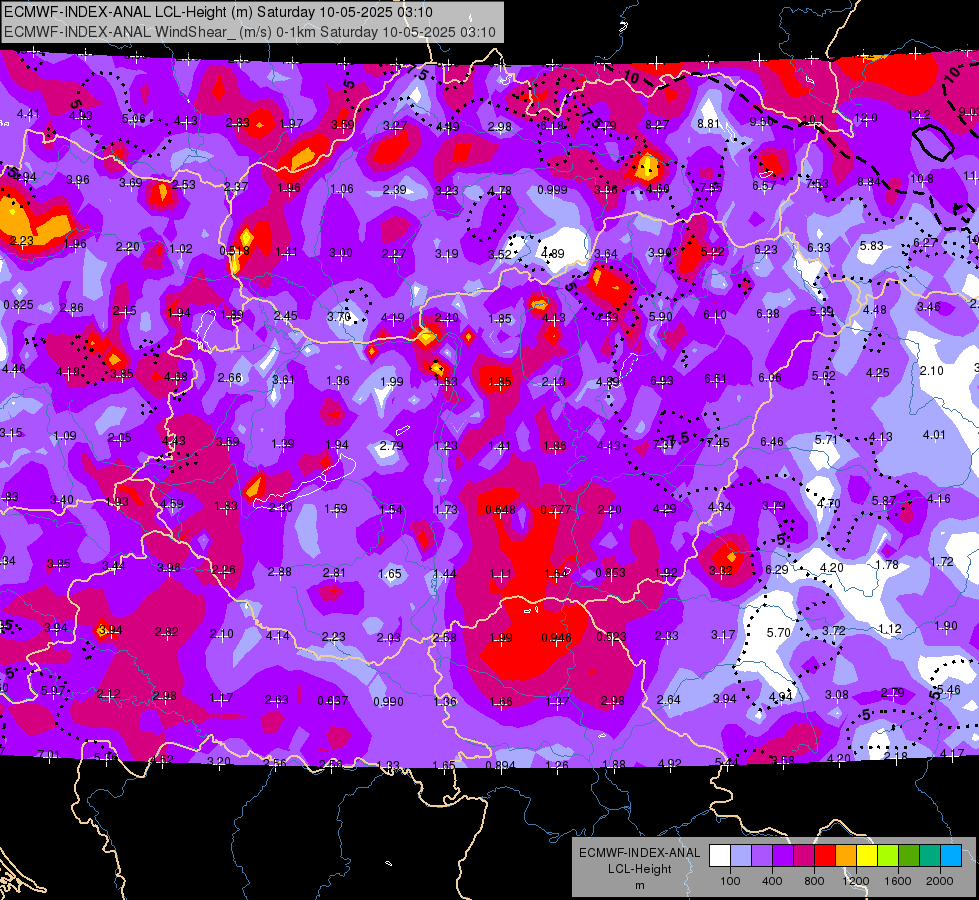Click the wind shear value 12.0
This screenshot has width=979, height=900.
coord(866,117)
